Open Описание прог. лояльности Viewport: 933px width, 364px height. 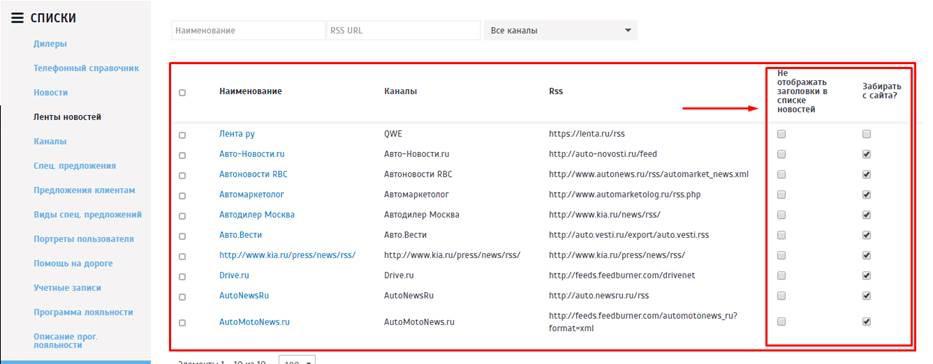[x=65, y=340]
